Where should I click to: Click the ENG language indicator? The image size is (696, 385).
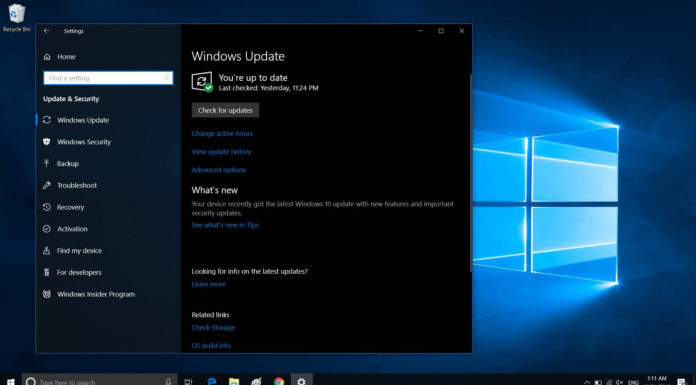633,382
